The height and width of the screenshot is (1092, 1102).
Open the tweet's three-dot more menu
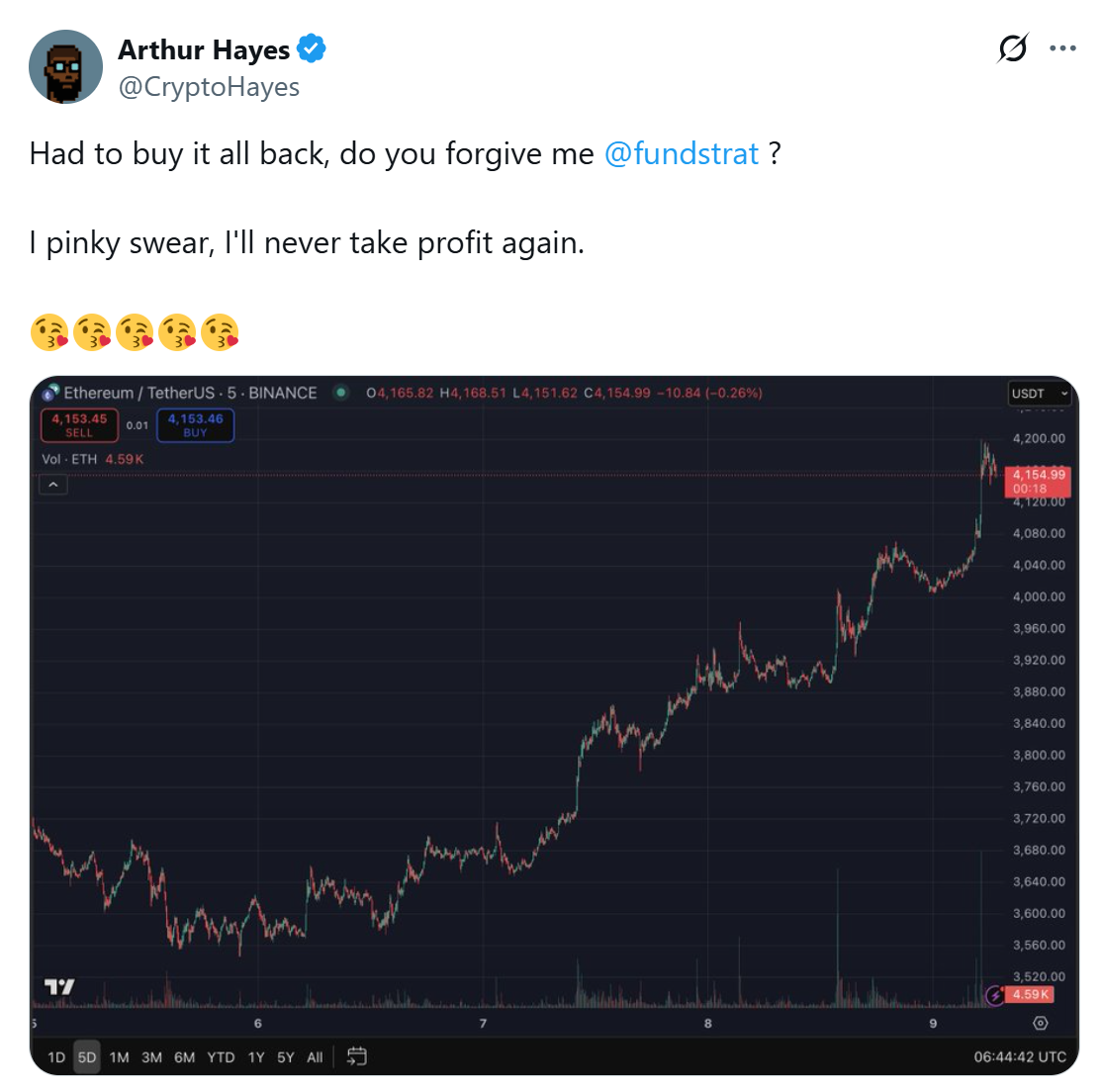(1062, 47)
